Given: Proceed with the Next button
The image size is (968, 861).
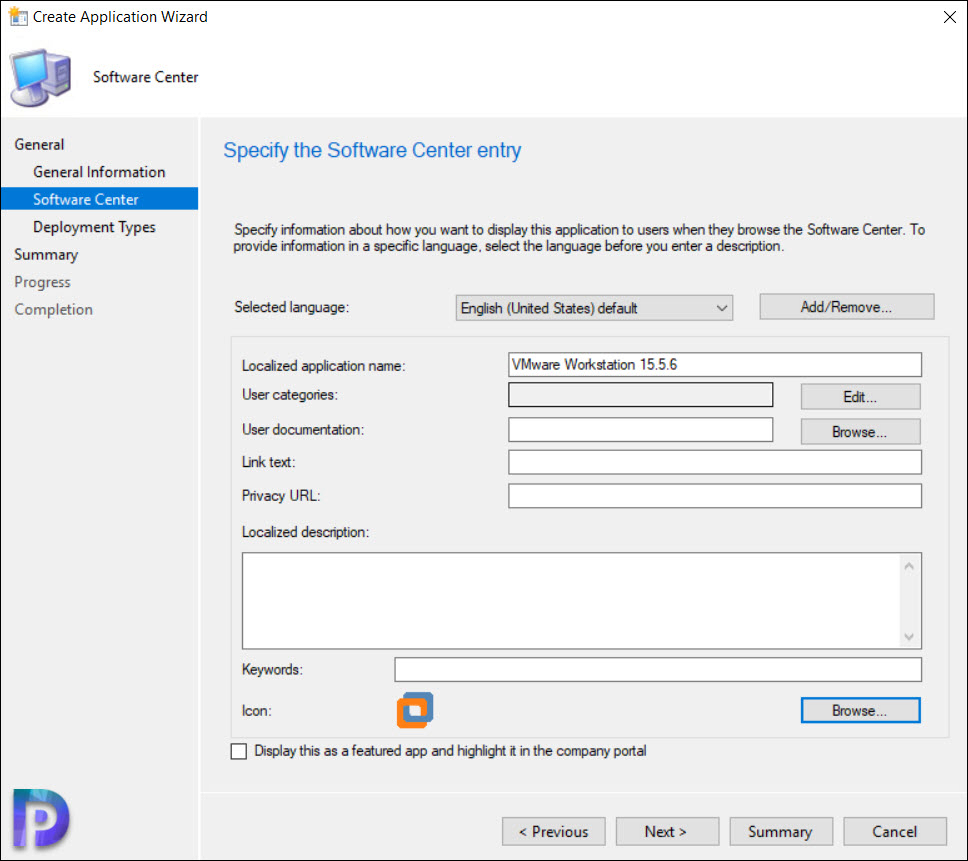Looking at the screenshot, I should tap(667, 832).
